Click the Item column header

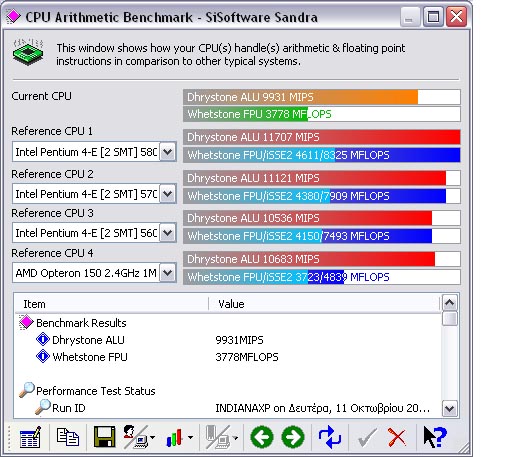(x=112, y=304)
